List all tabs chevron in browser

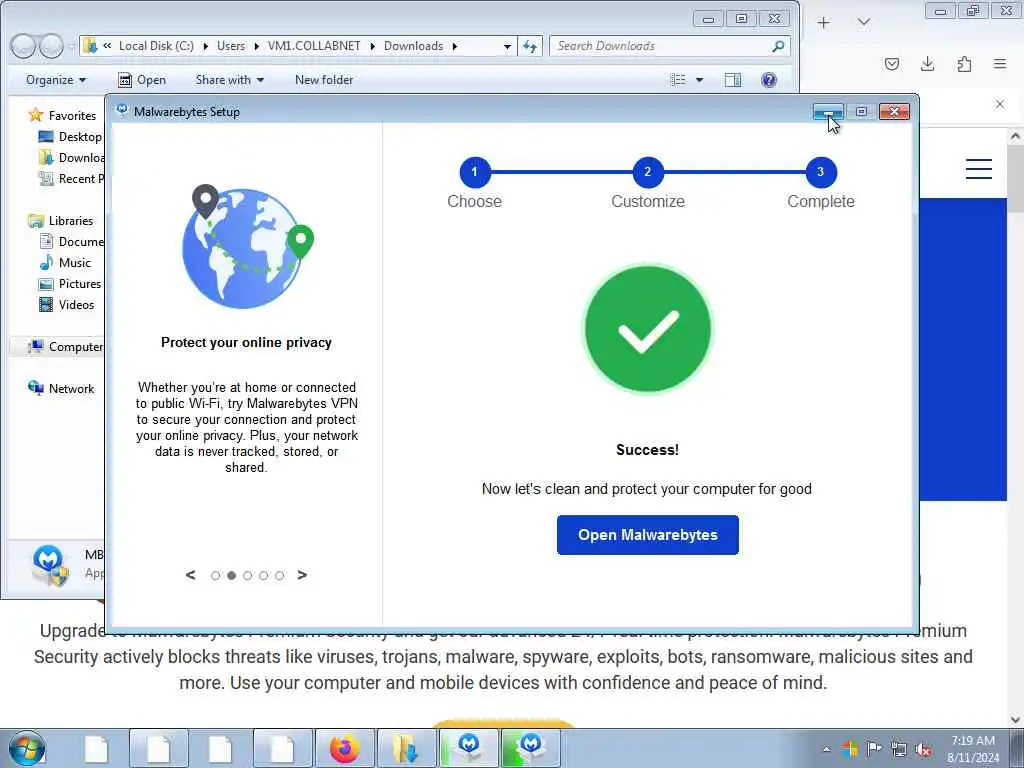(x=864, y=23)
